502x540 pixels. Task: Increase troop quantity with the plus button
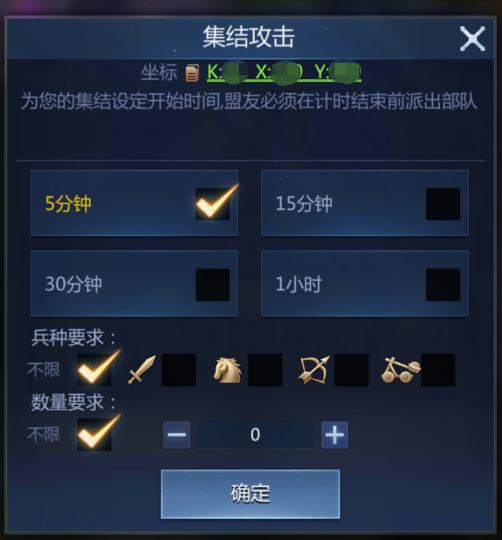(335, 435)
